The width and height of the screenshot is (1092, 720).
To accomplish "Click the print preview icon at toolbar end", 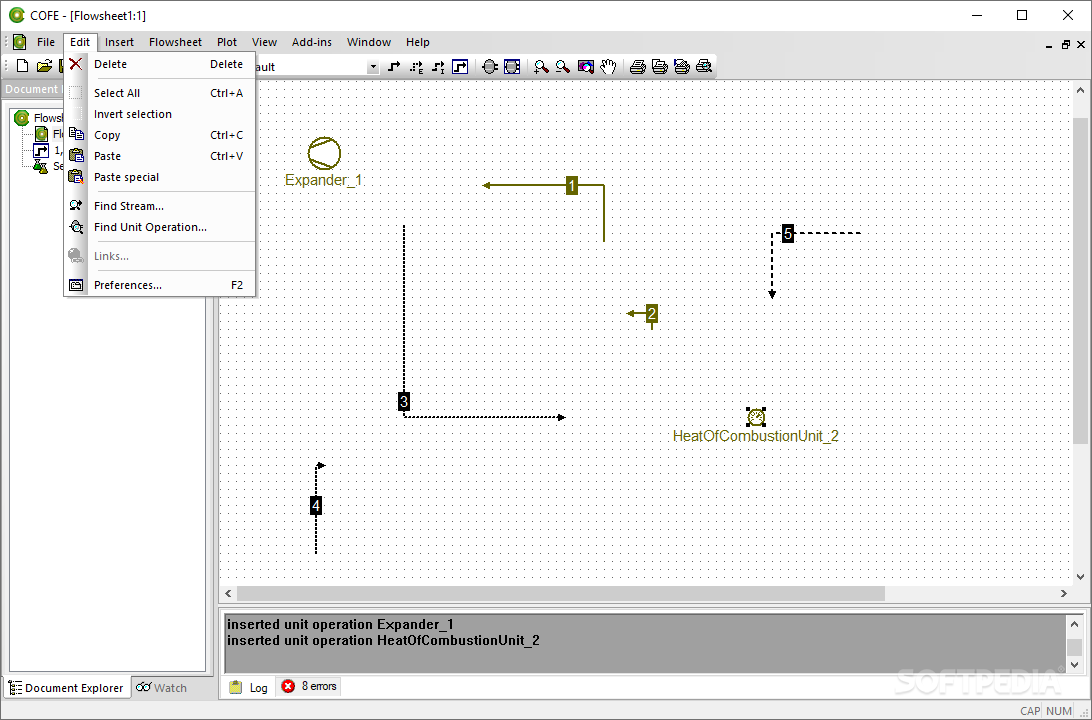I will [704, 67].
